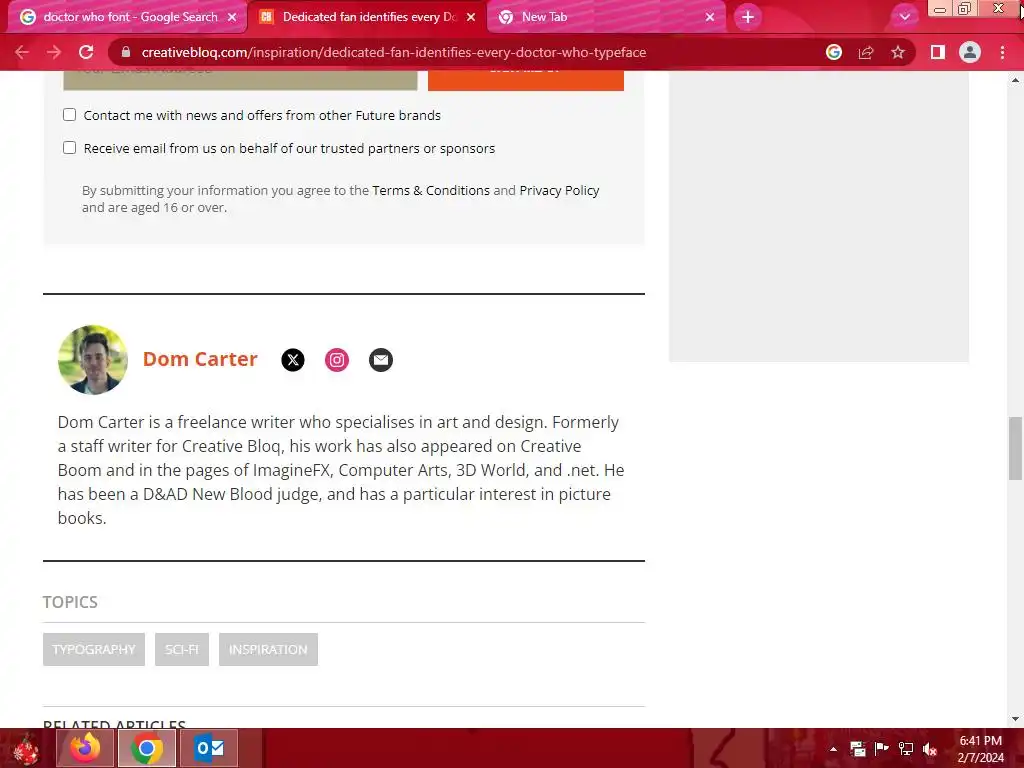Bookmark this page with the star icon
The height and width of the screenshot is (768, 1024).
898,52
